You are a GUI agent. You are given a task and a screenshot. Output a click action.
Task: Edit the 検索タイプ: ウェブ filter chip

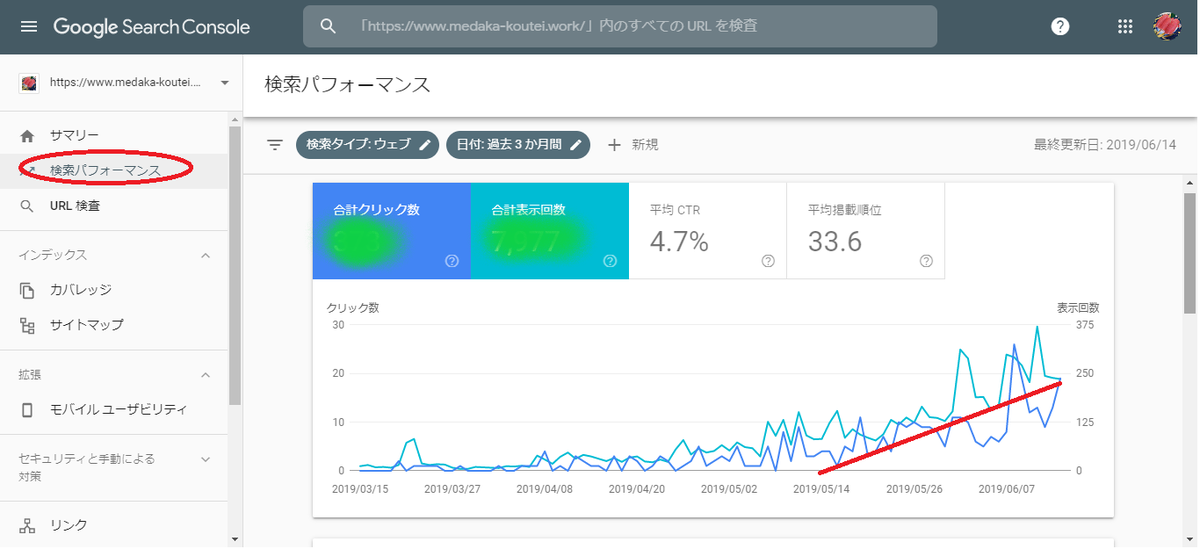[x=368, y=145]
